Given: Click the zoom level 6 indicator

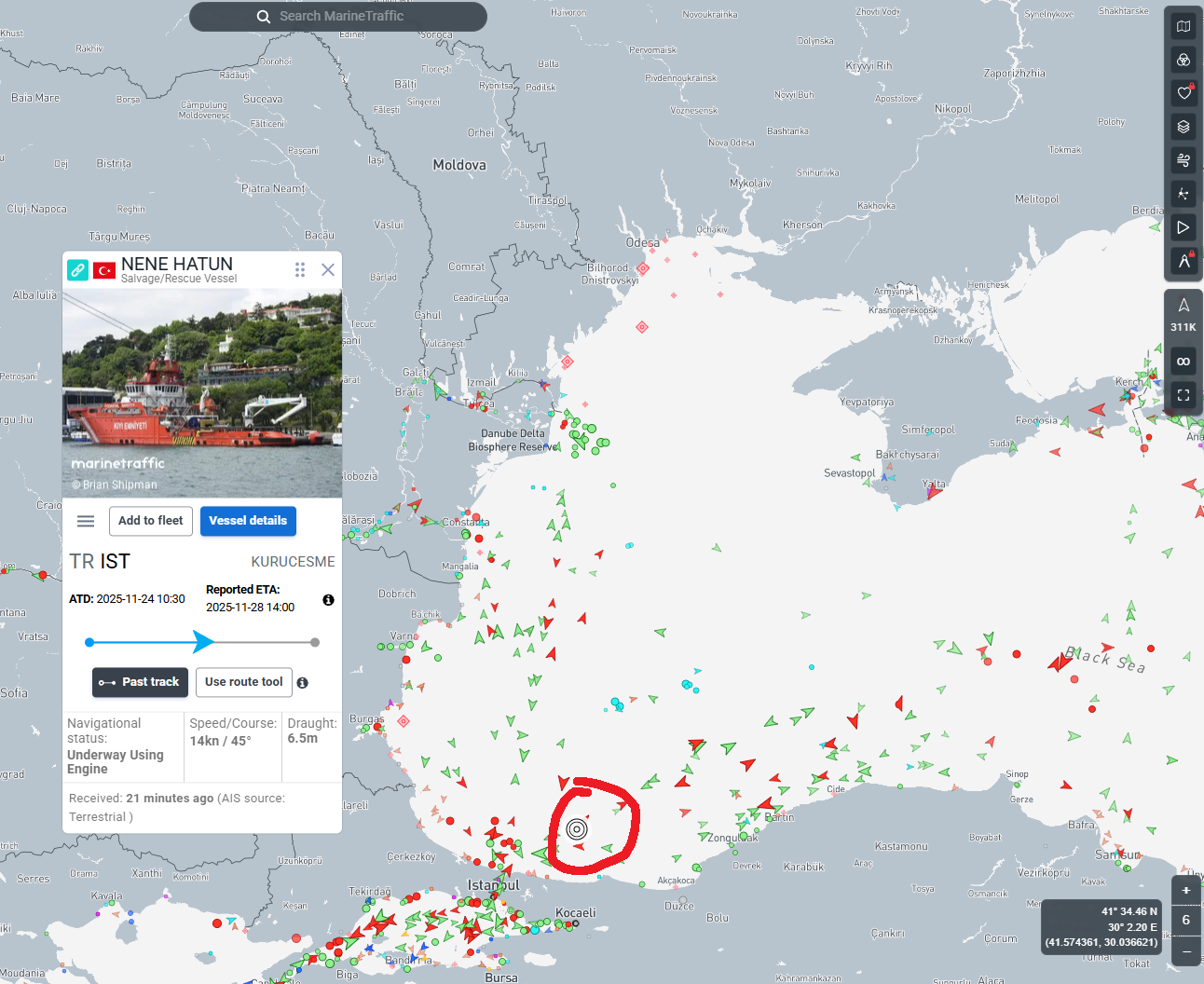Looking at the screenshot, I should pos(1186,921).
